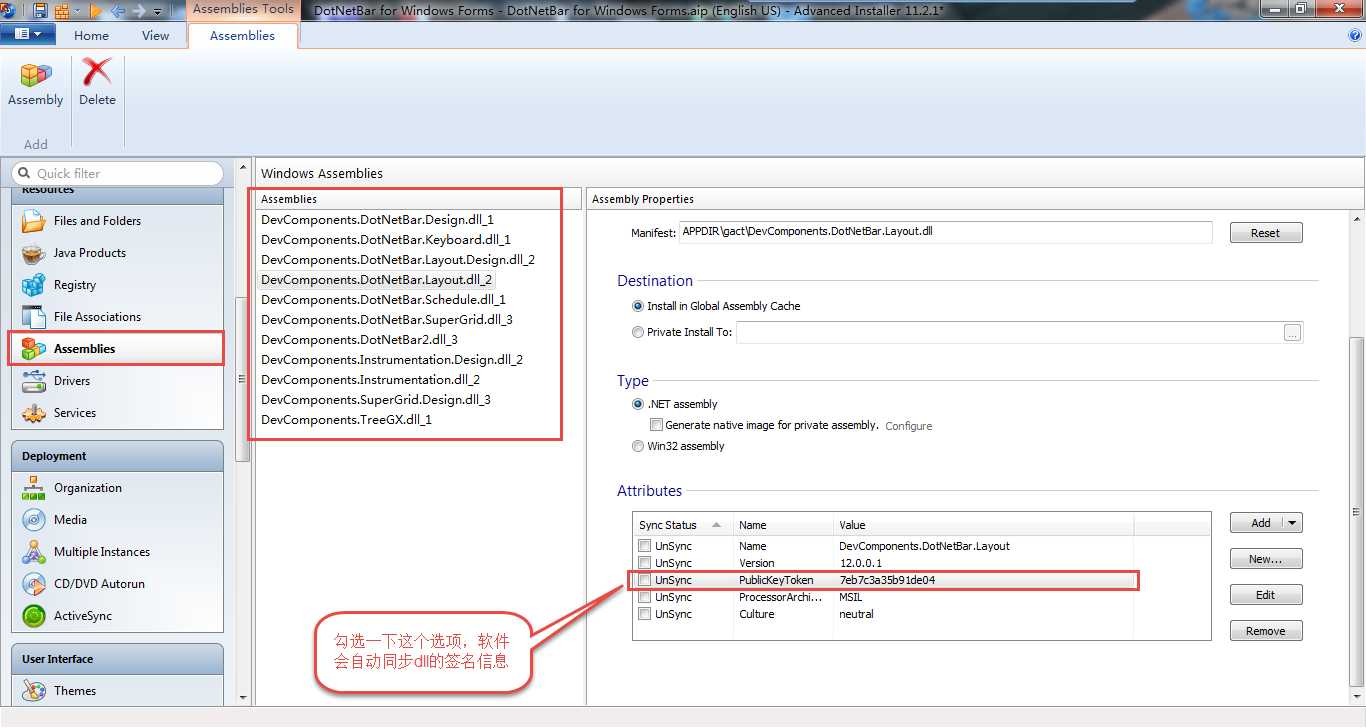Select the Assemblies ribbon tab
Viewport: 1366px width, 728px height.
tap(242, 35)
